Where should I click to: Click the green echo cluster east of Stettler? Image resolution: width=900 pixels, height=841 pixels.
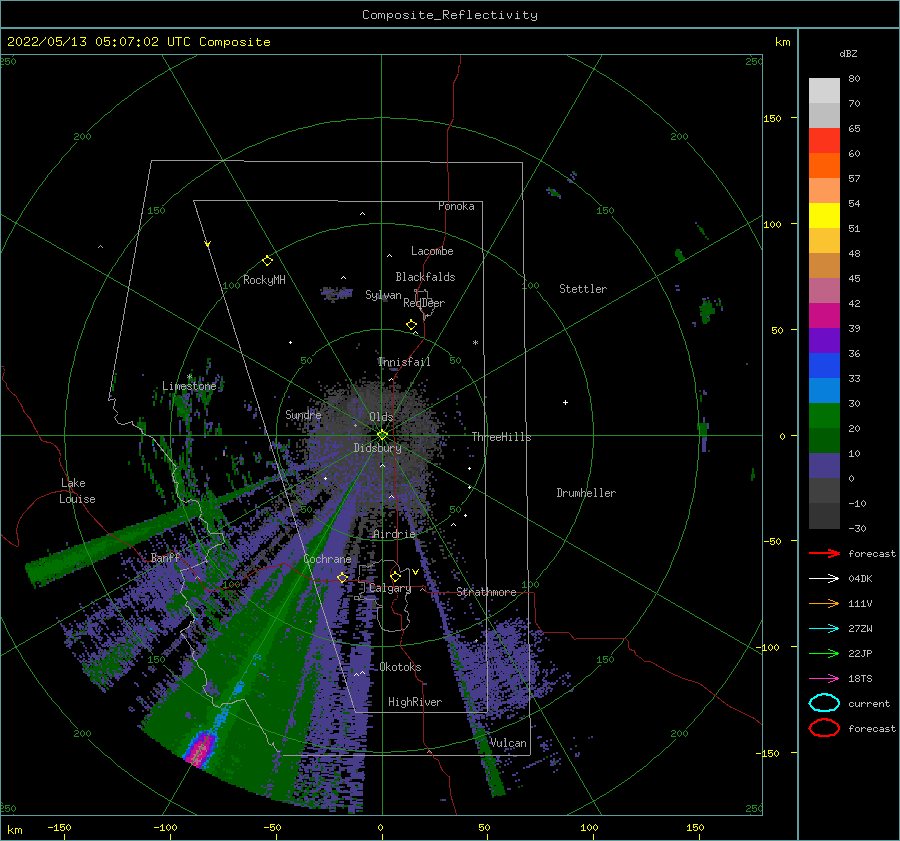[x=709, y=311]
